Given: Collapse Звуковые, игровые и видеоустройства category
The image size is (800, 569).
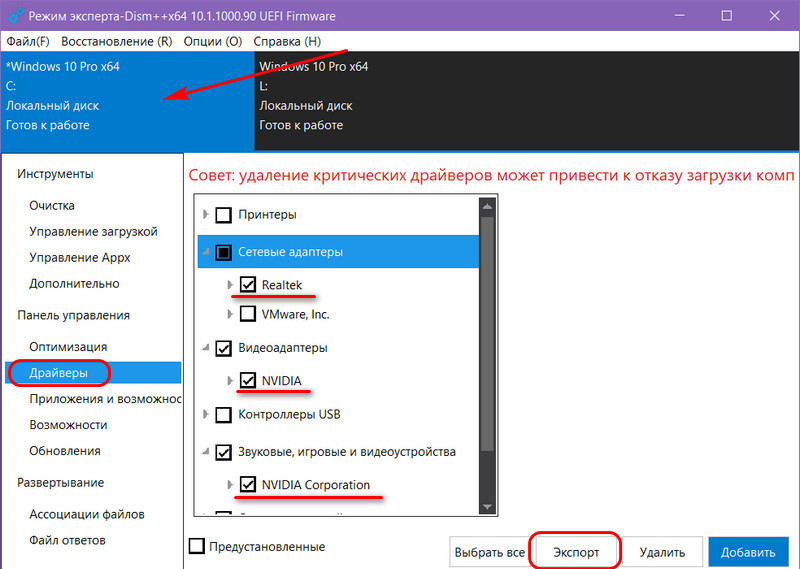Looking at the screenshot, I should click(x=206, y=452).
